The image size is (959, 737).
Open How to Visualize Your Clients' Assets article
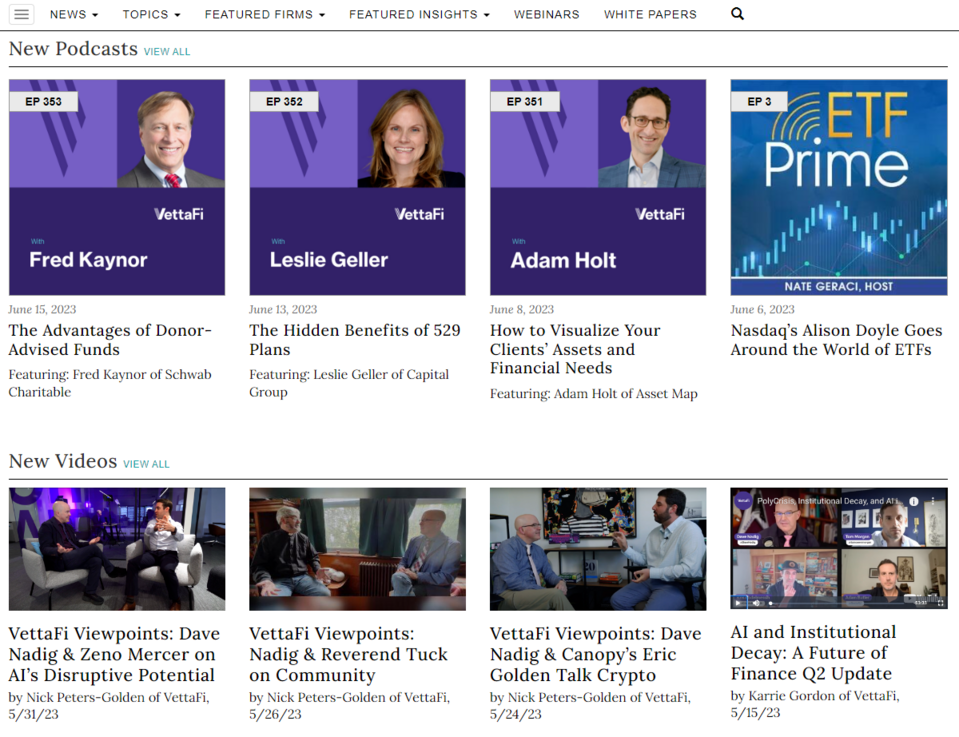coord(575,349)
